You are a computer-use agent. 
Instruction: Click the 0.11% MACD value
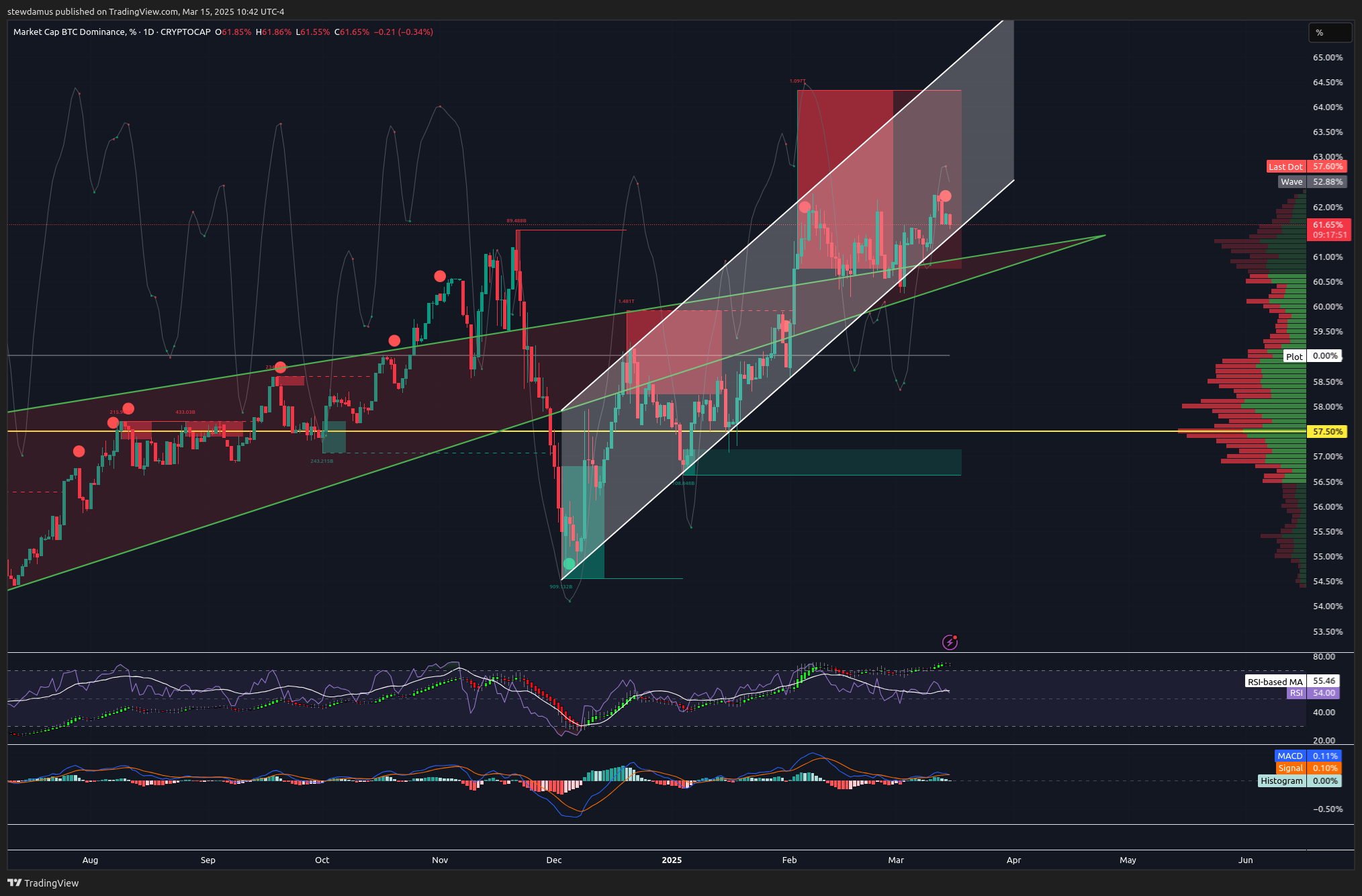point(1325,756)
